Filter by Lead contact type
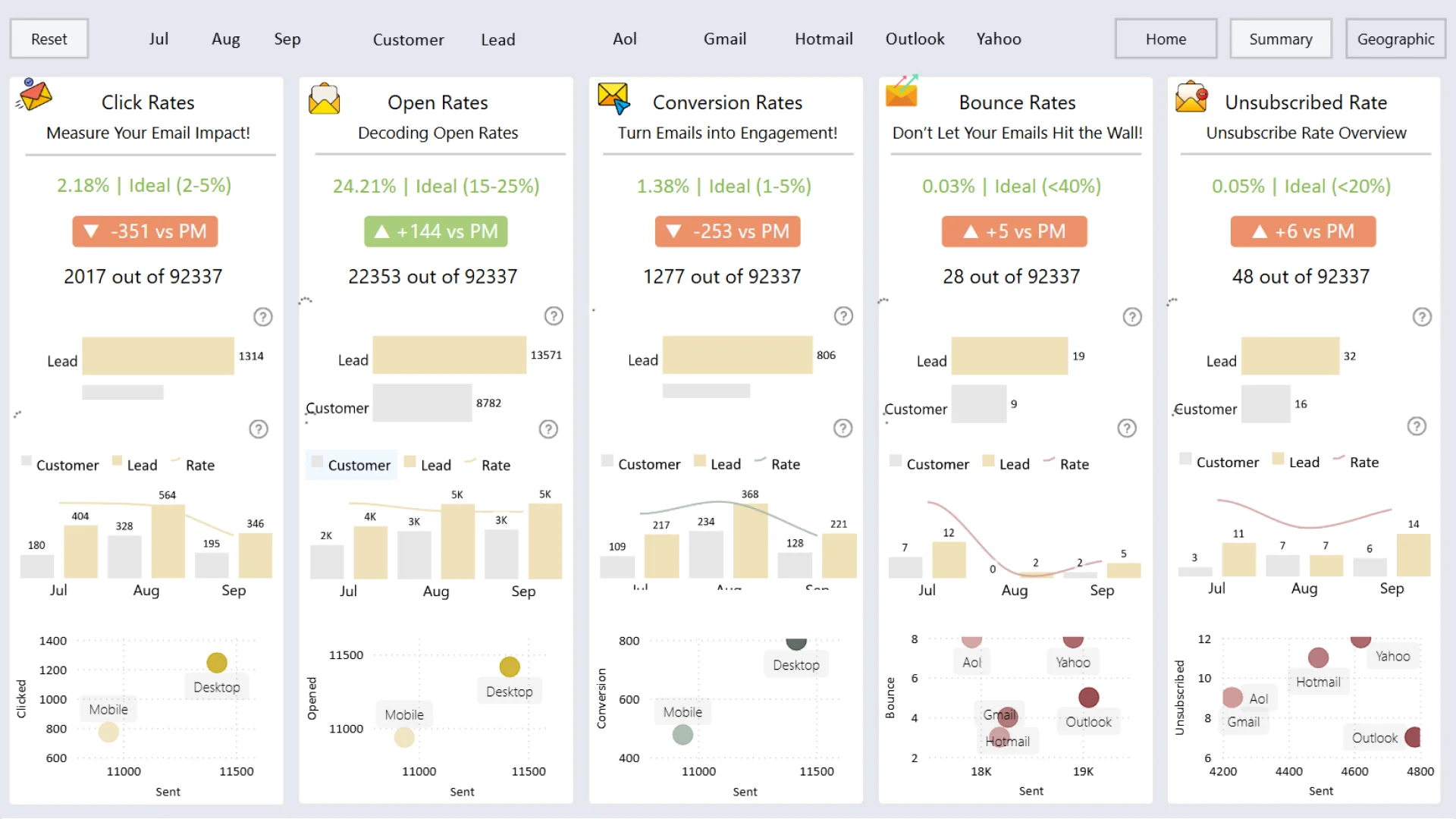The width and height of the screenshot is (1456, 819). click(x=498, y=39)
